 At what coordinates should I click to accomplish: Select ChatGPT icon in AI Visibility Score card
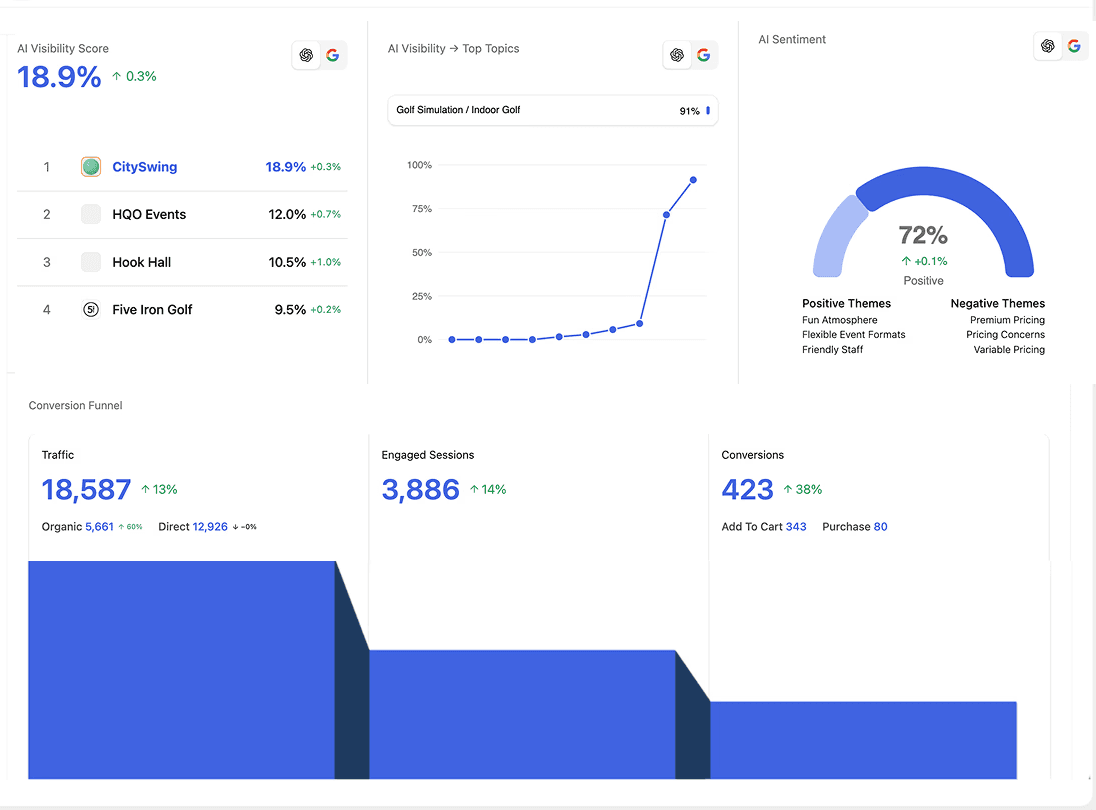click(x=306, y=55)
